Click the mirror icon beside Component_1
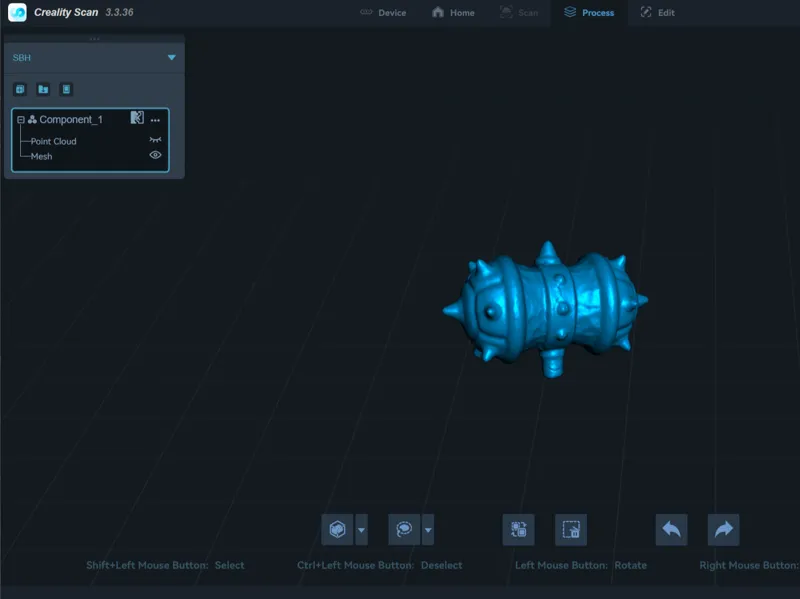Screen dimensions: 800x599 [x=137, y=118]
